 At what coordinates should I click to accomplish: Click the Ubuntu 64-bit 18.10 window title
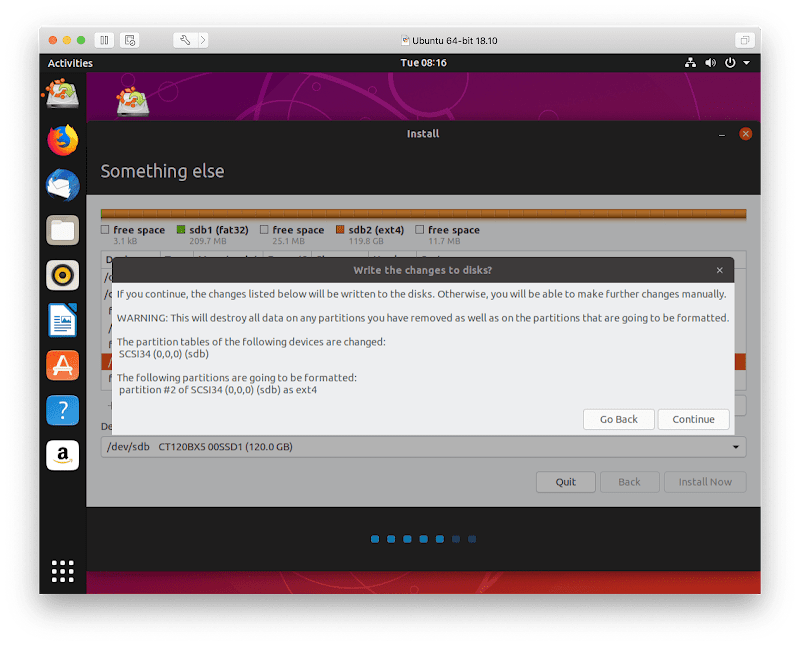(455, 40)
